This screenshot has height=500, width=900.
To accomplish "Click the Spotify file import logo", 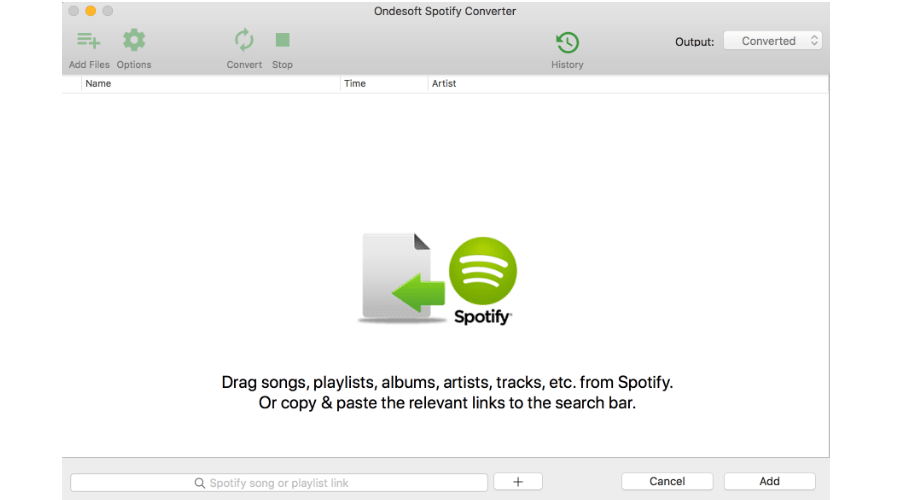I will click(x=437, y=279).
